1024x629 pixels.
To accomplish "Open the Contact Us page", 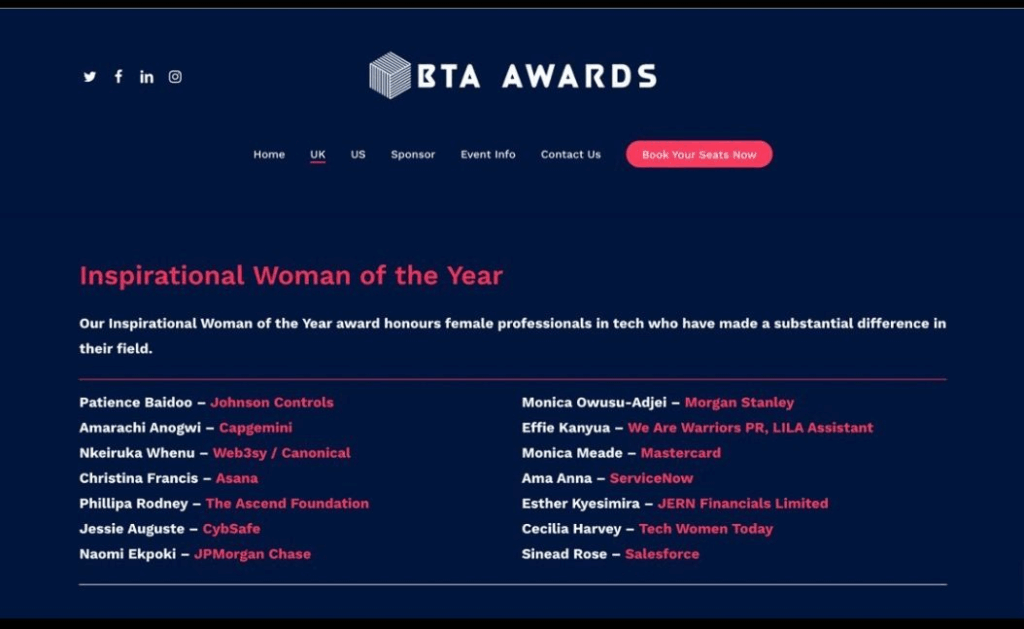I will 571,154.
